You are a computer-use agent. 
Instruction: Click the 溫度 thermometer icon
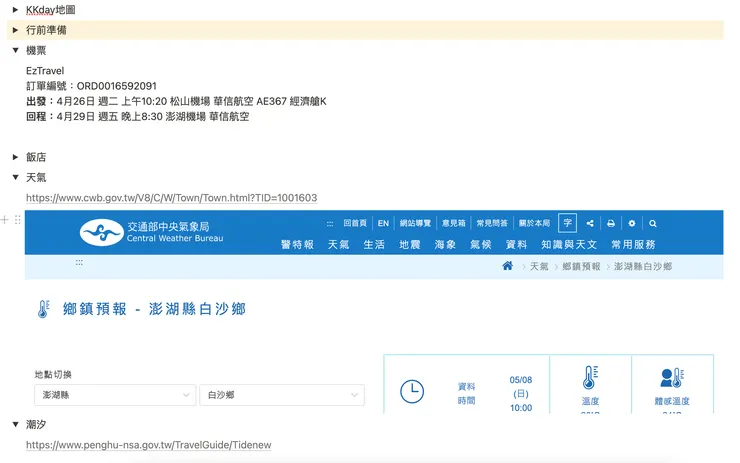pos(590,377)
